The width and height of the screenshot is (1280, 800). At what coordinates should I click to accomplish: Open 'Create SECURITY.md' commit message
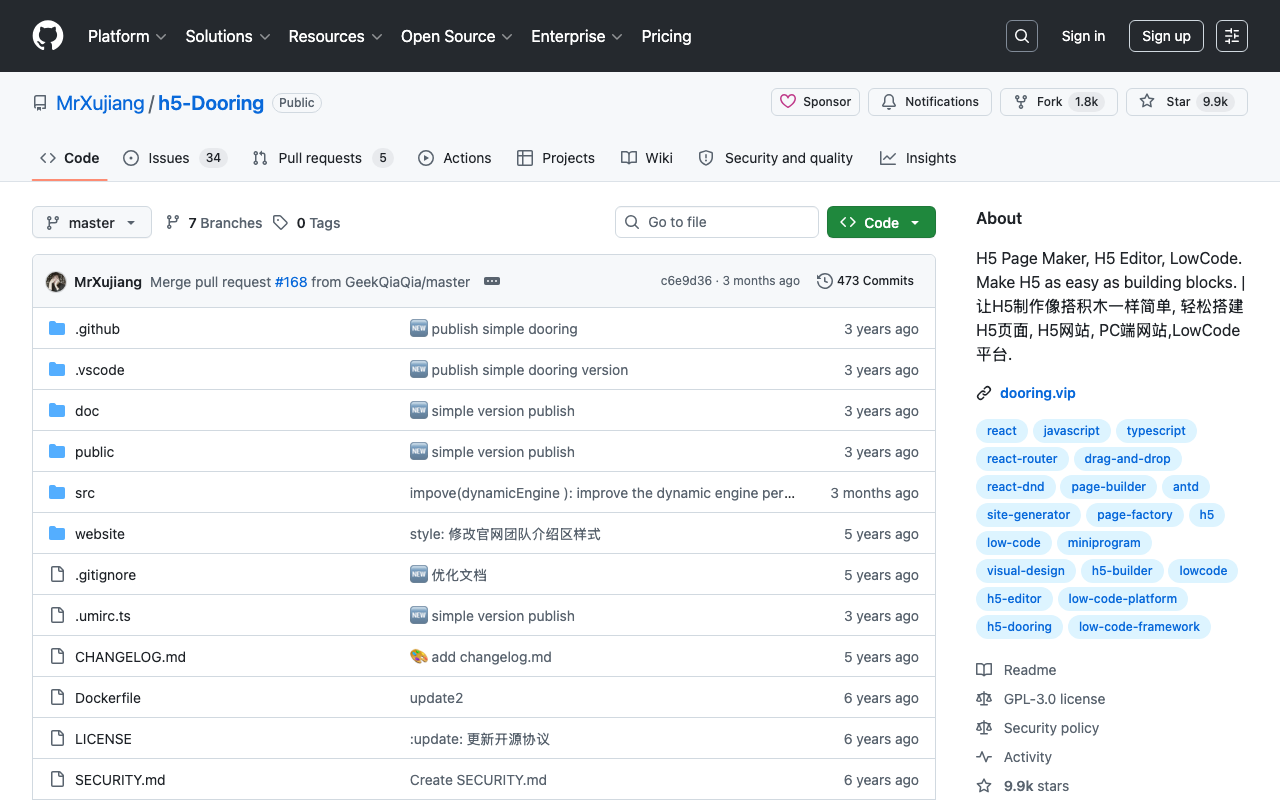(x=478, y=780)
